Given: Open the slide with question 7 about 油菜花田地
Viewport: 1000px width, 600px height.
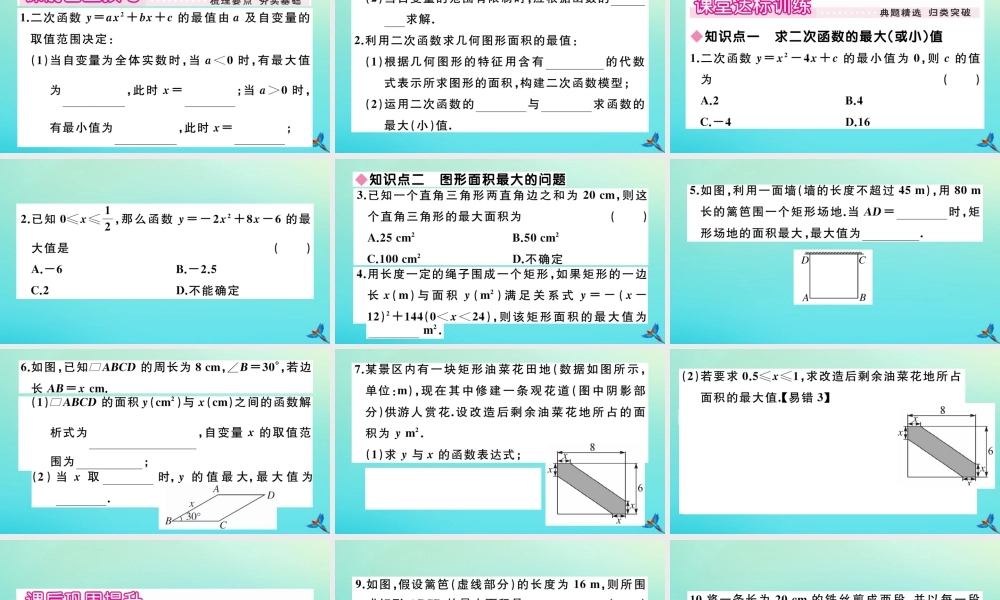Looking at the screenshot, I should [x=499, y=441].
